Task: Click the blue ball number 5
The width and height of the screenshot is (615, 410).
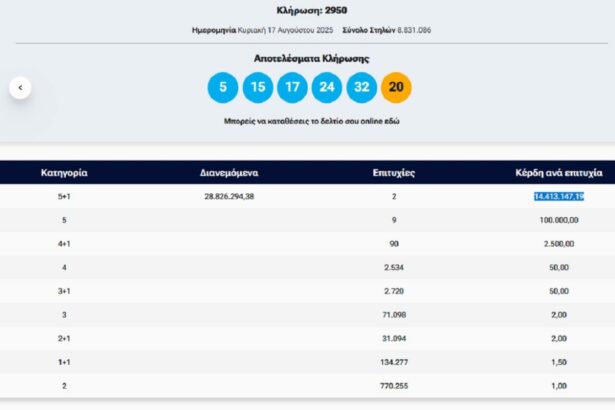Action: tap(222, 88)
